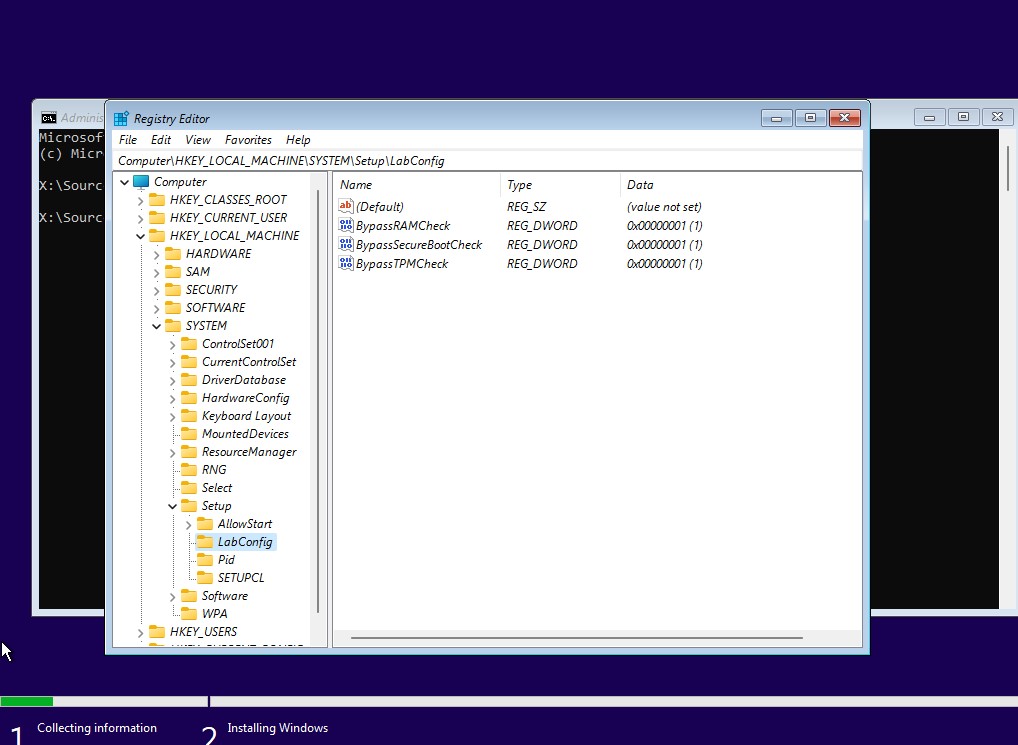Click the MountedDevices folder icon
This screenshot has width=1018, height=745.
(188, 434)
